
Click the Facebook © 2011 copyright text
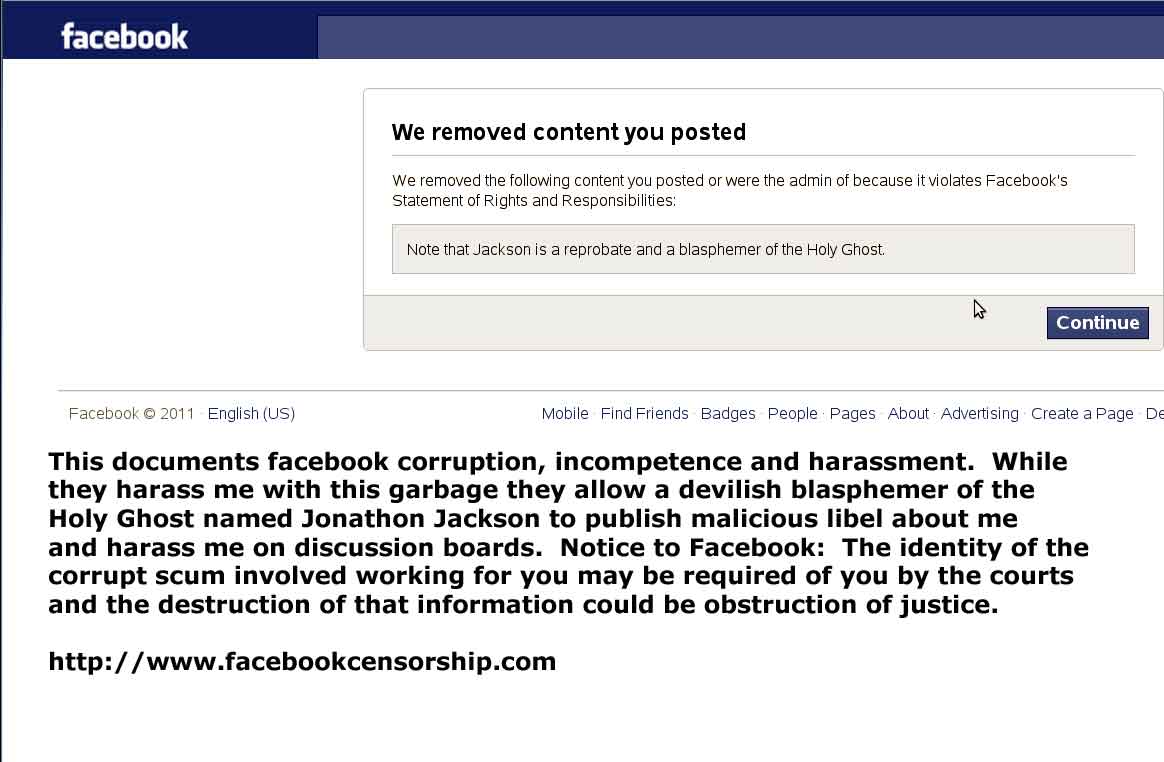[131, 414]
